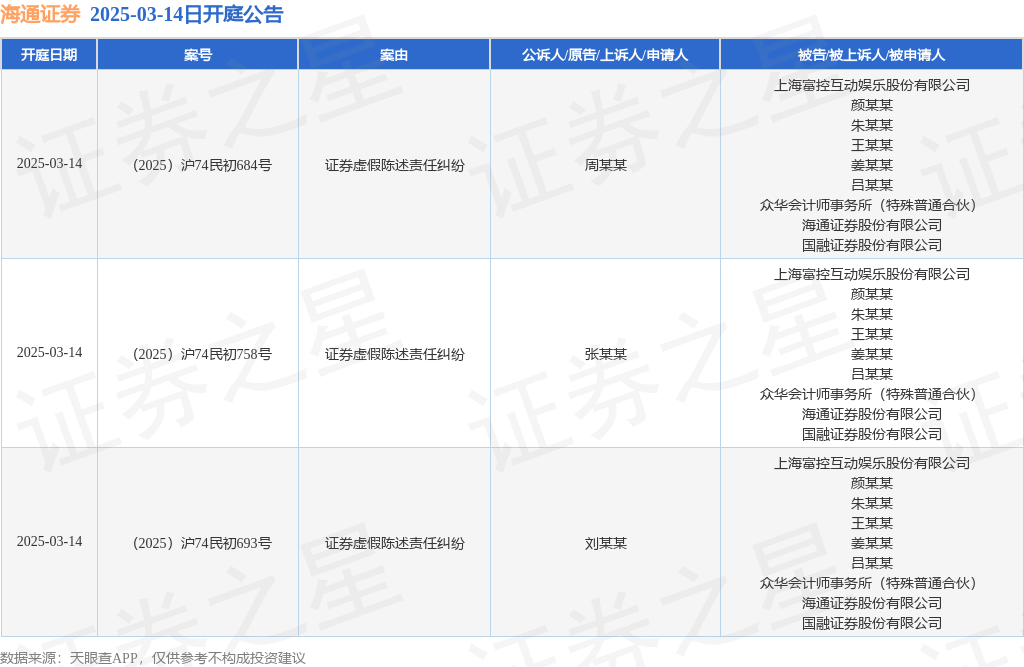Click the 海通证券 title text
The width and height of the screenshot is (1024, 667).
coord(40,14)
